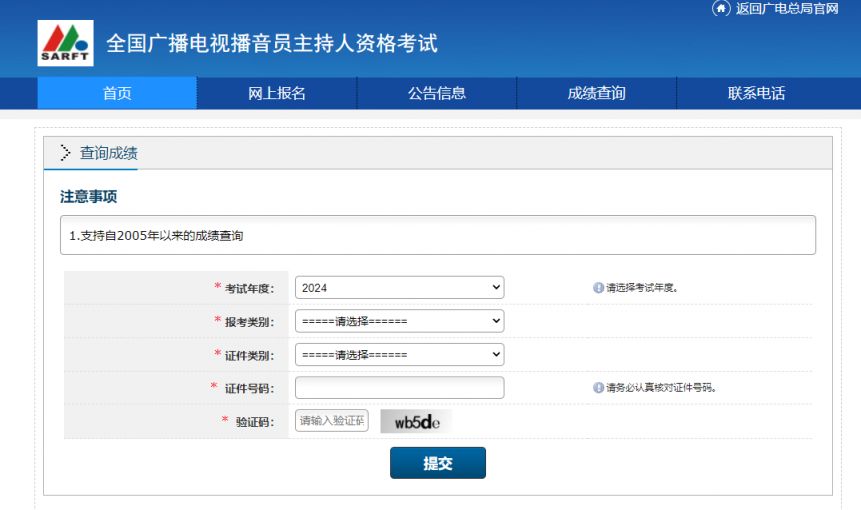Open the 联系电话 menu item
The width and height of the screenshot is (861, 510).
click(x=756, y=93)
